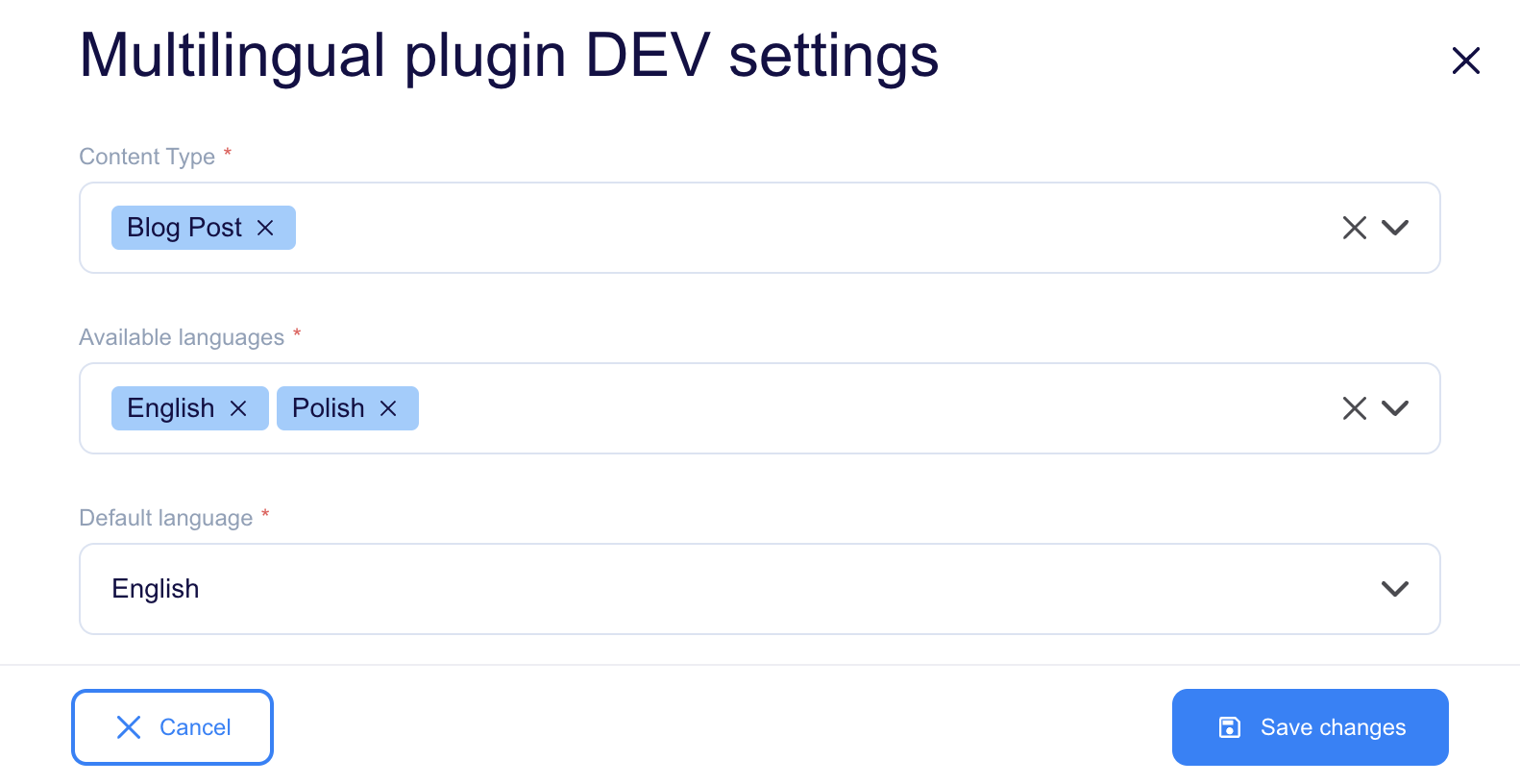
Task: Click the Save changes button text
Action: point(1334,727)
